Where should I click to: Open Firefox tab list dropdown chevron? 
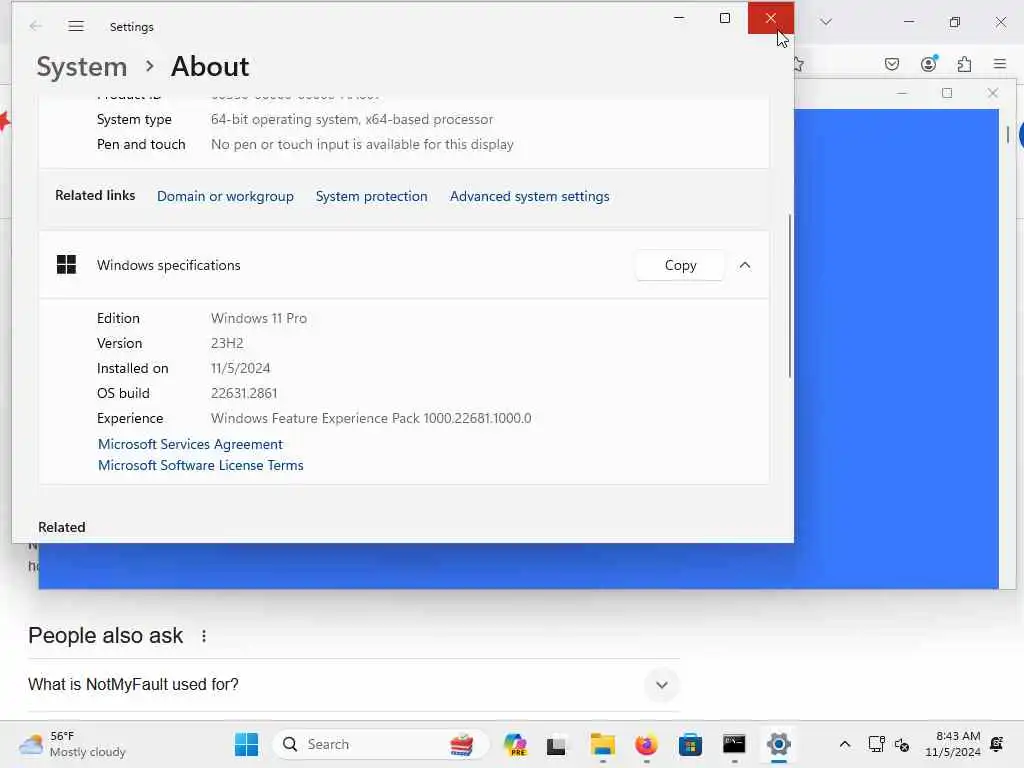point(826,22)
